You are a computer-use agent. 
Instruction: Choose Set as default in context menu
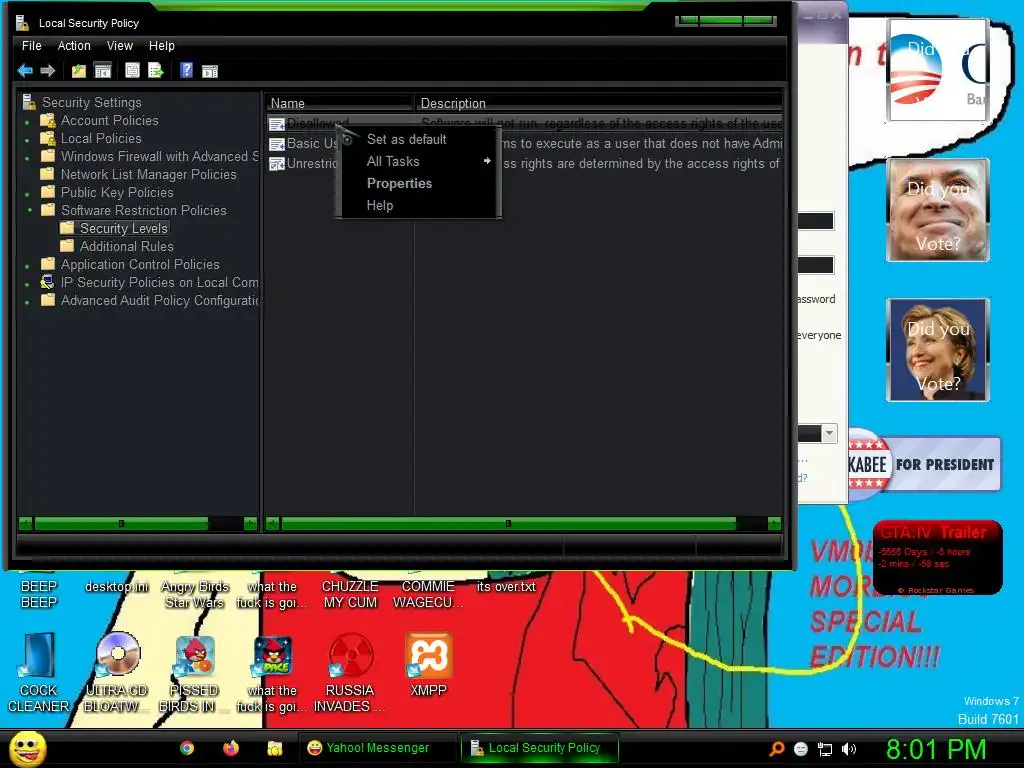pyautogui.click(x=419, y=139)
